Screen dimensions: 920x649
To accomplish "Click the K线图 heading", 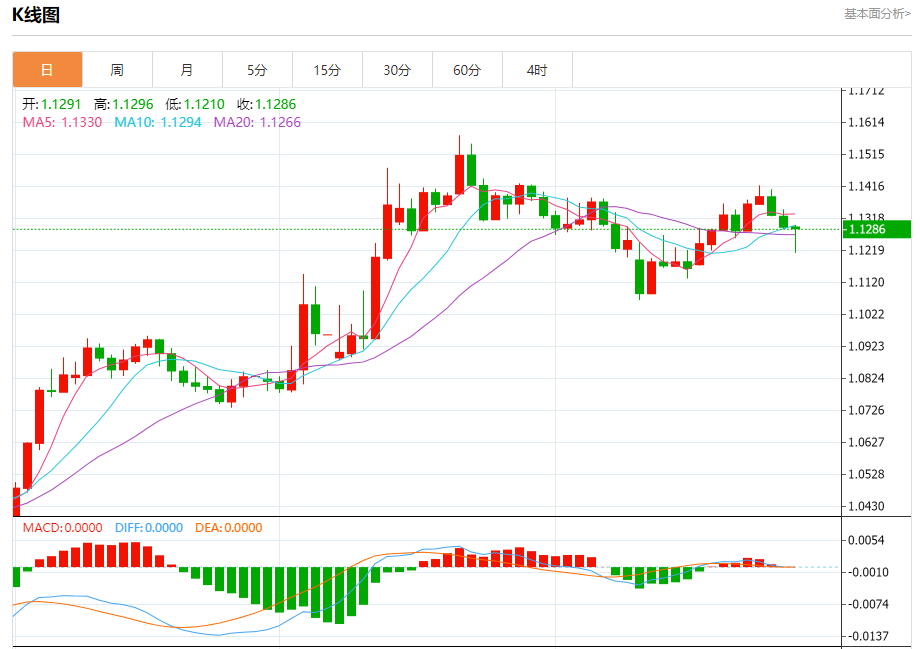I will 36,15.
